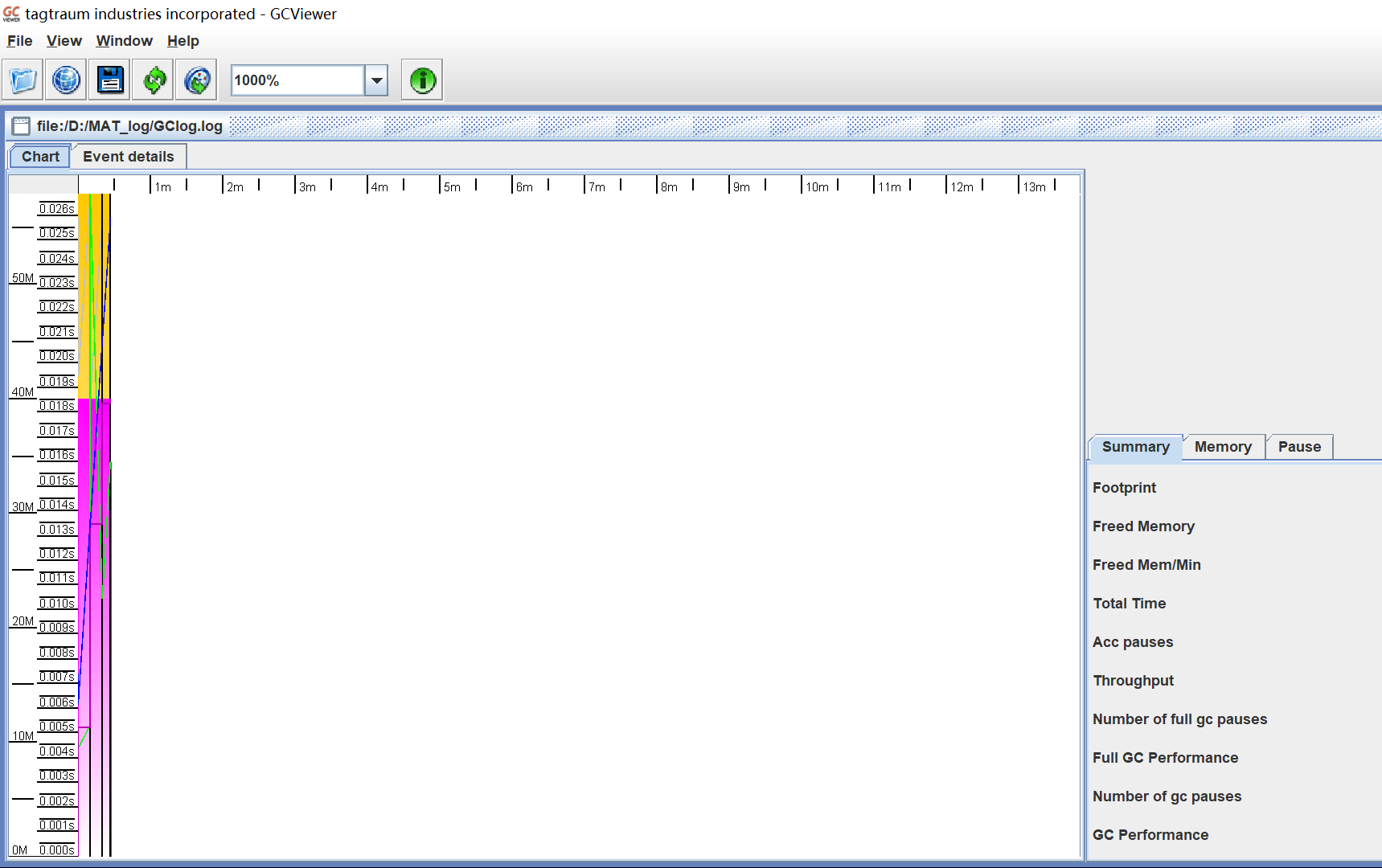Screen dimensions: 1382x868
Task: Click the green Refresh arrows icon
Action: click(154, 80)
